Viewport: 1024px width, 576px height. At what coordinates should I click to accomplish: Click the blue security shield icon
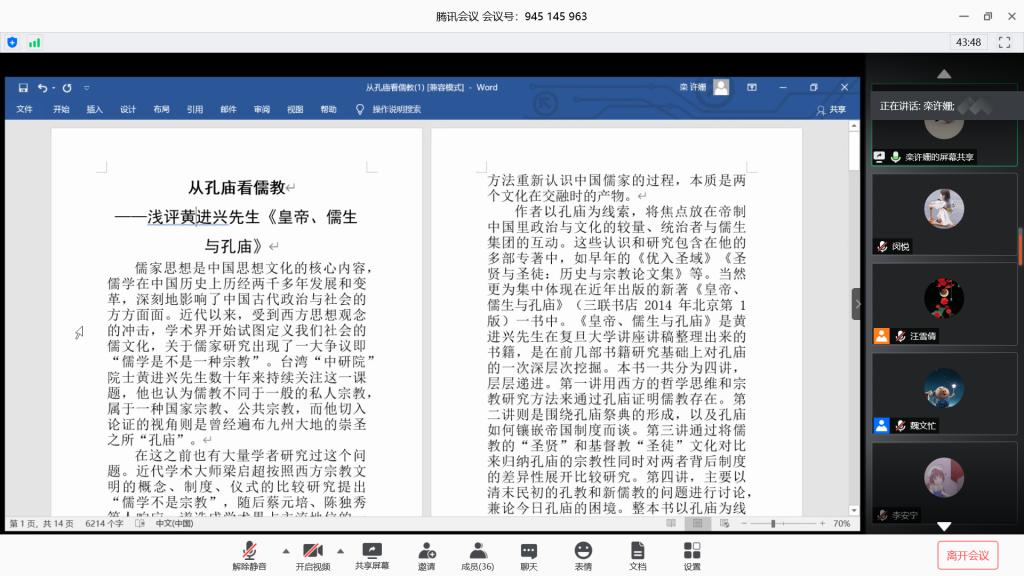(12, 43)
